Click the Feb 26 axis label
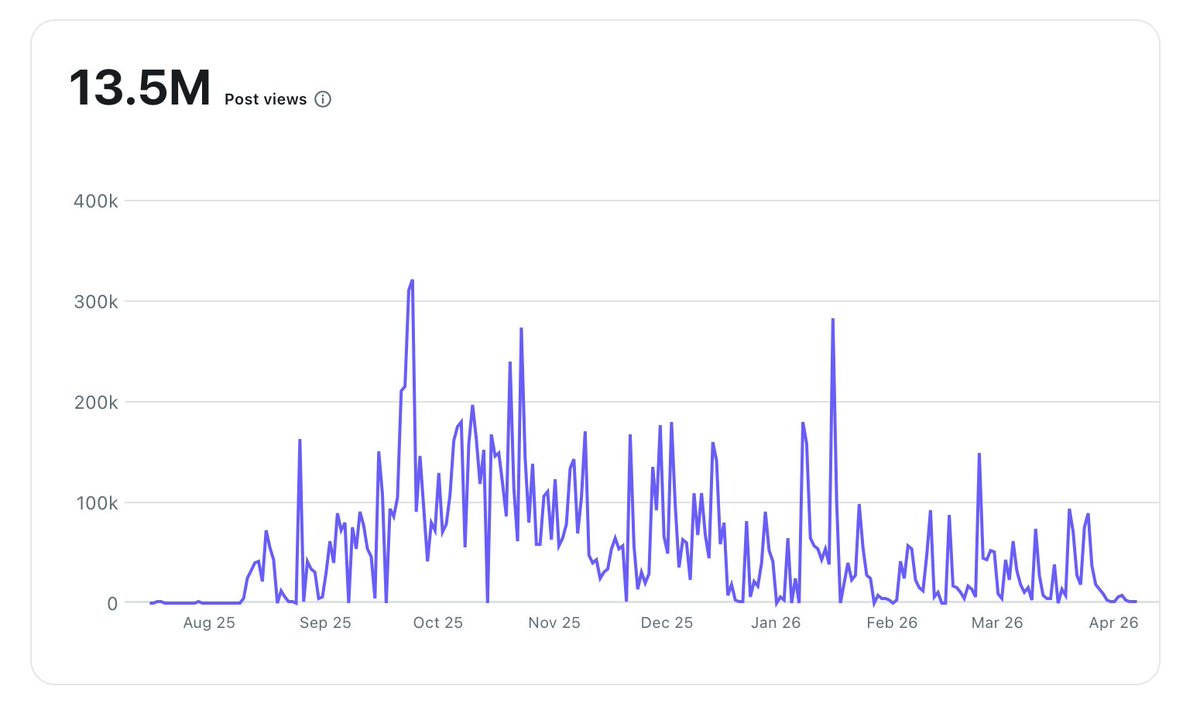 pyautogui.click(x=891, y=622)
